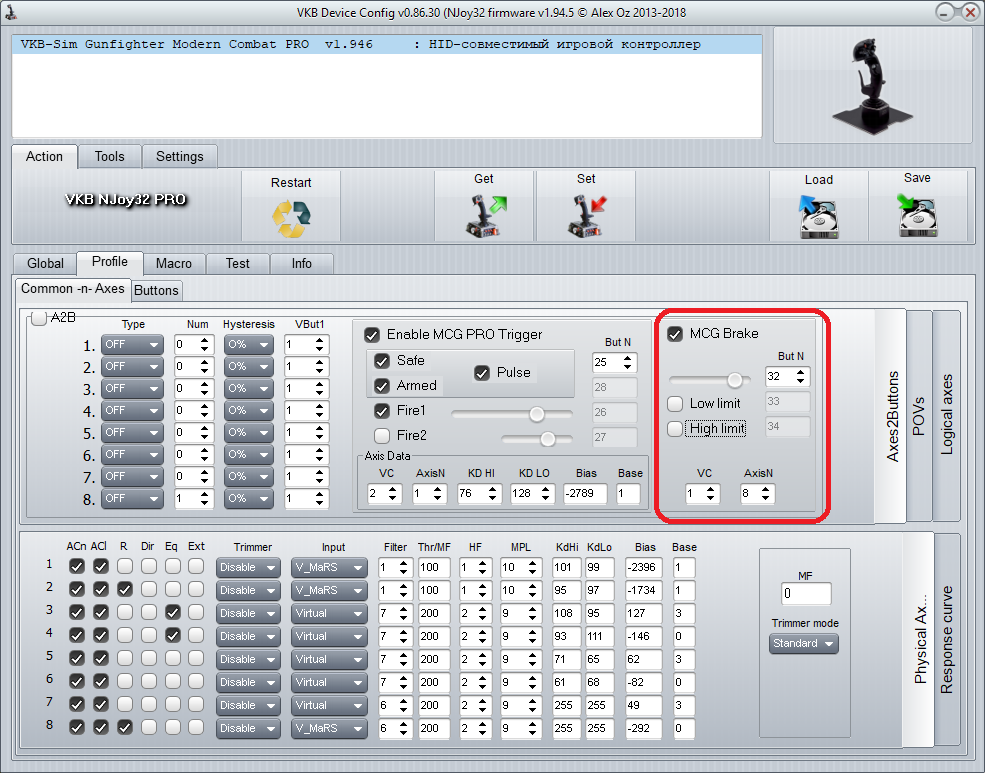Click the Get joystick icon
This screenshot has height=773, width=985.
click(485, 215)
